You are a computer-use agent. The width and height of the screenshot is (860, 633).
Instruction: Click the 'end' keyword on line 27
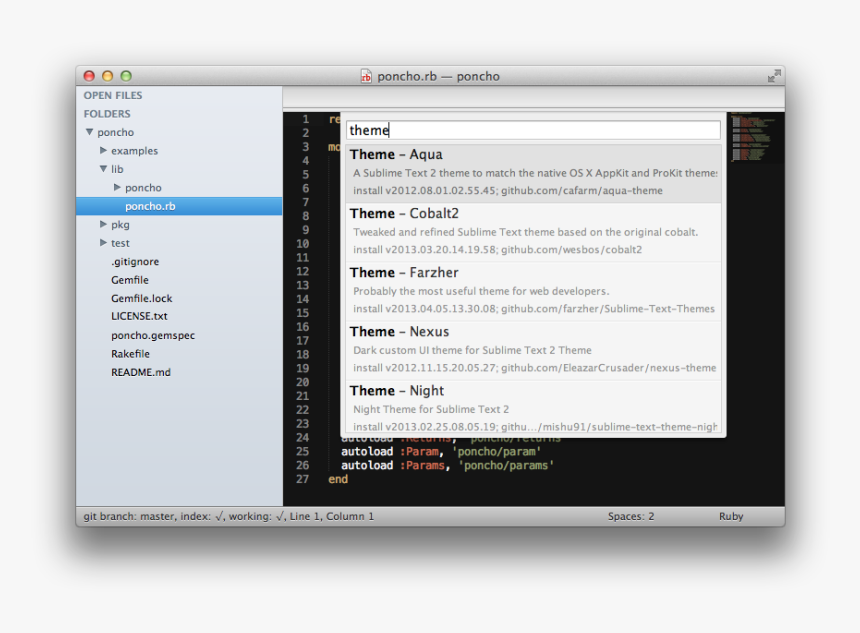pyautogui.click(x=338, y=479)
